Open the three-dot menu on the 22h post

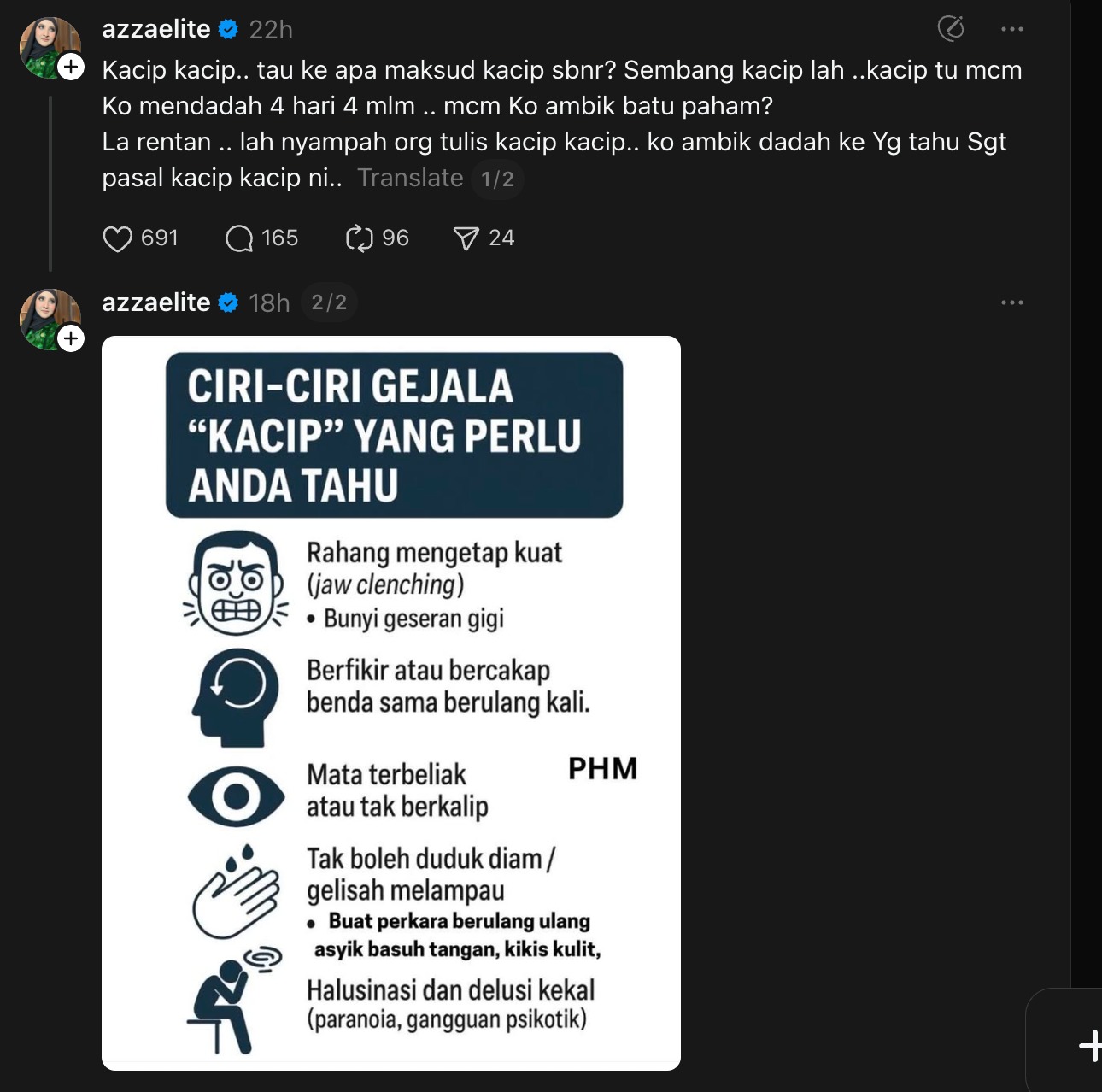point(1012,29)
